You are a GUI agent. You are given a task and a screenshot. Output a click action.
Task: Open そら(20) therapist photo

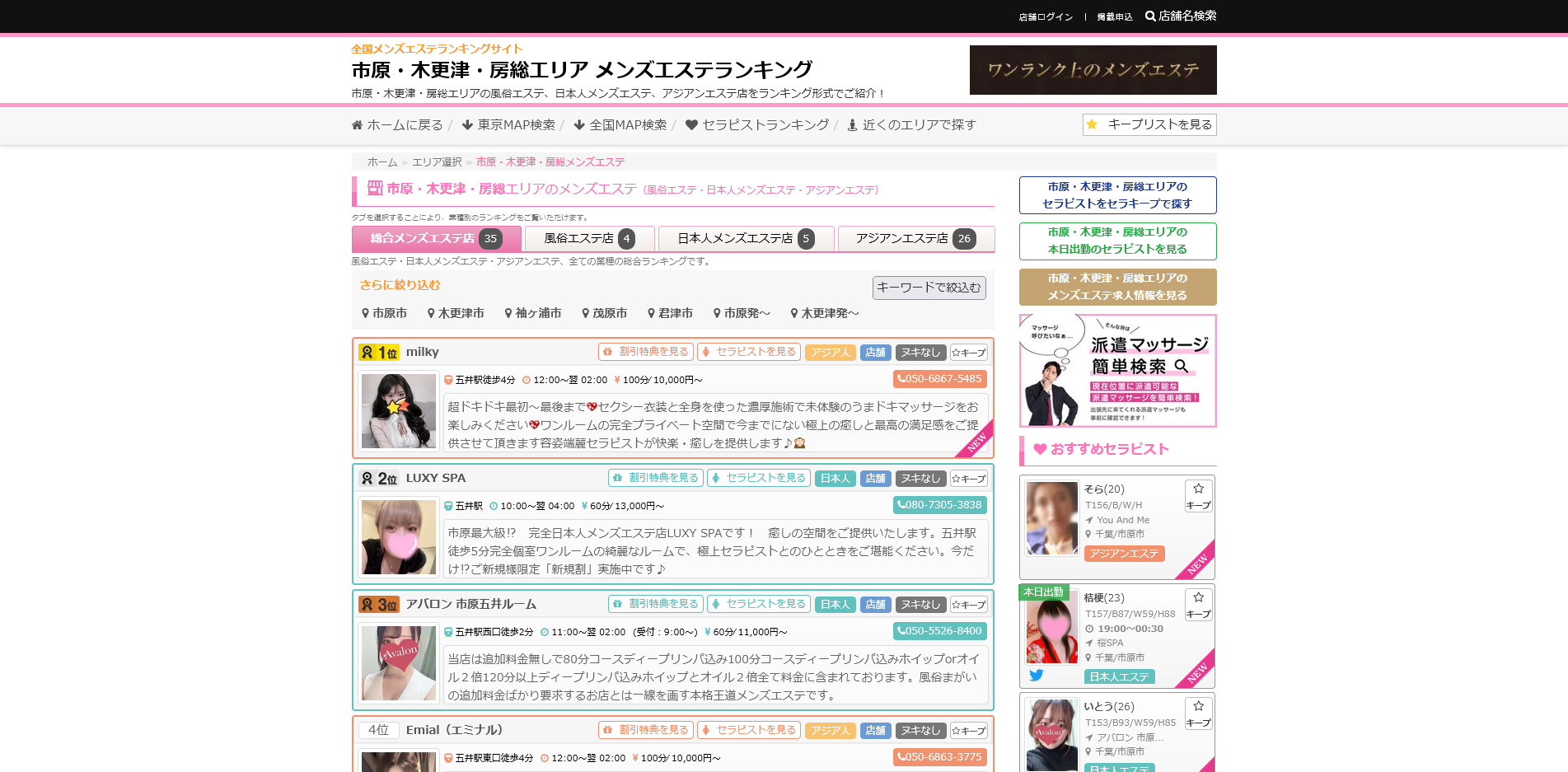coord(1052,518)
